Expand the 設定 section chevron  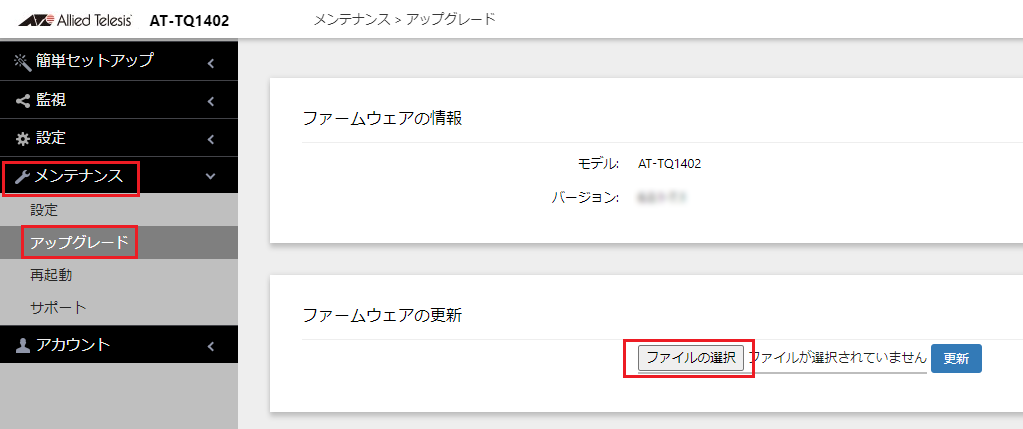tap(211, 139)
